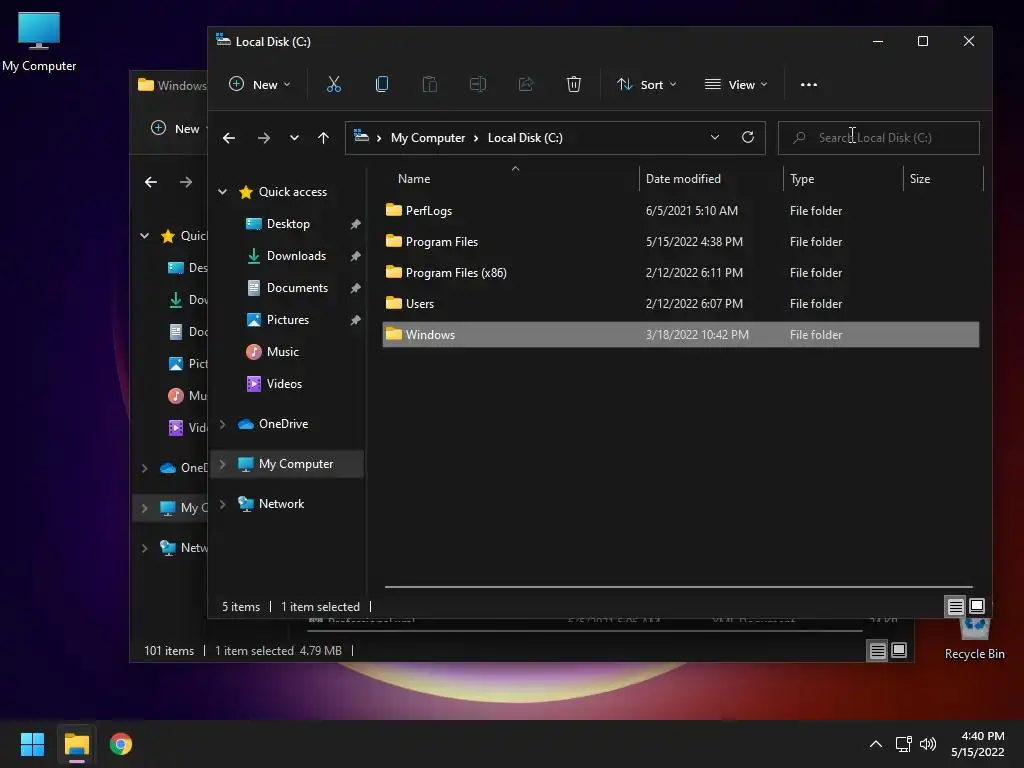Click the Paste clipboard icon
This screenshot has height=768, width=1024.
[x=430, y=84]
